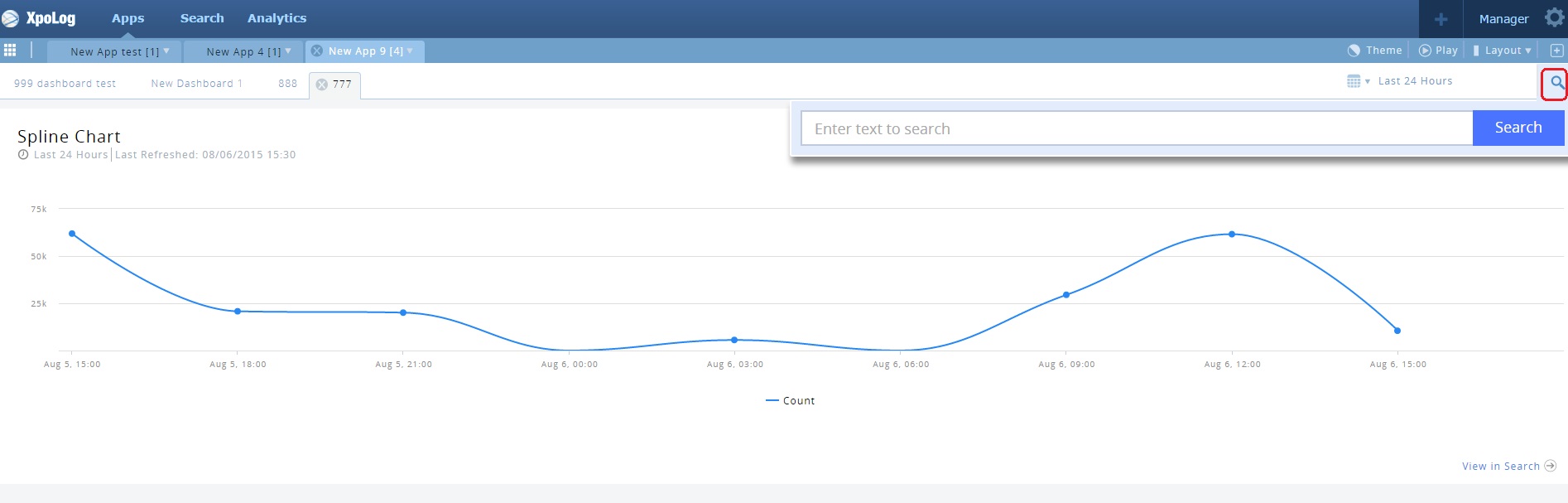Image resolution: width=1568 pixels, height=503 pixels.
Task: Close the New App 9 tab
Action: pos(316,51)
